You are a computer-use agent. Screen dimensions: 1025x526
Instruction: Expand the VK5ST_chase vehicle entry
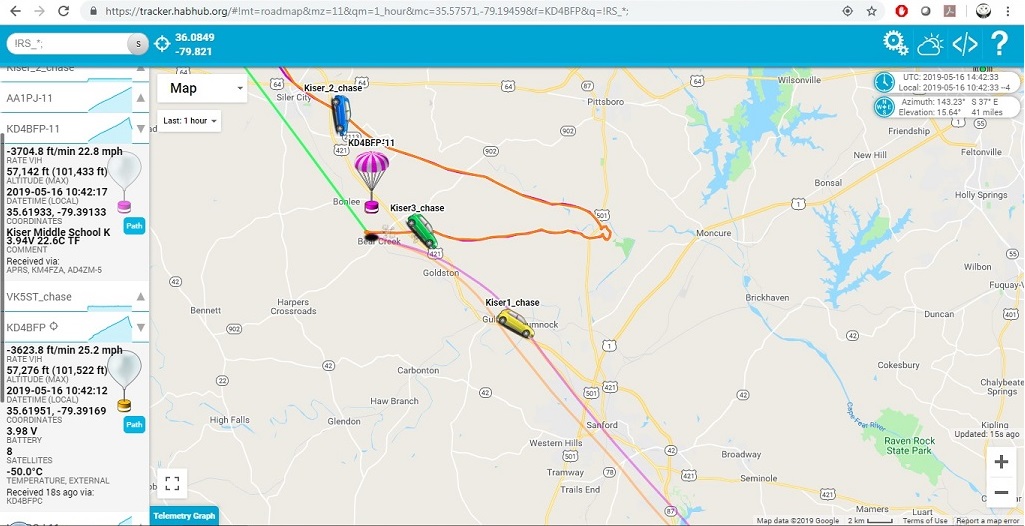(x=141, y=297)
